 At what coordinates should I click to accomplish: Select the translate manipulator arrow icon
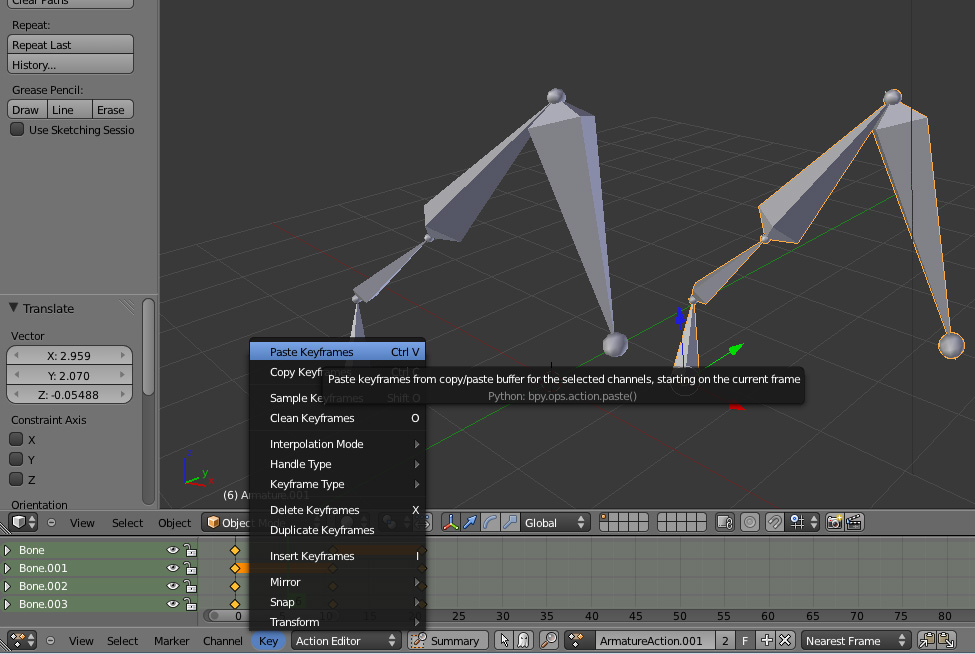coord(470,522)
